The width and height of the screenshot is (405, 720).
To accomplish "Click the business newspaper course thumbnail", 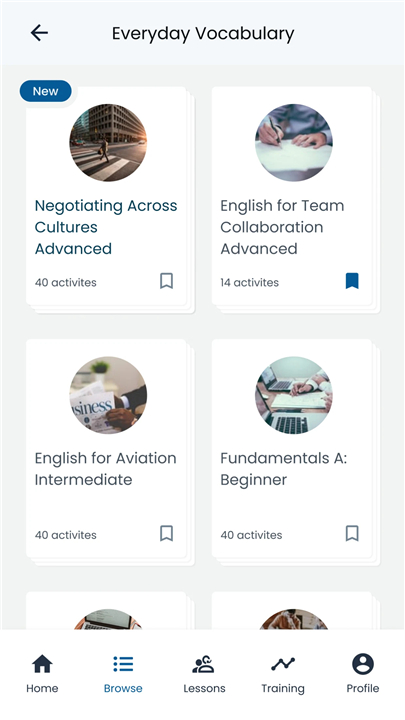I will 108,395.
